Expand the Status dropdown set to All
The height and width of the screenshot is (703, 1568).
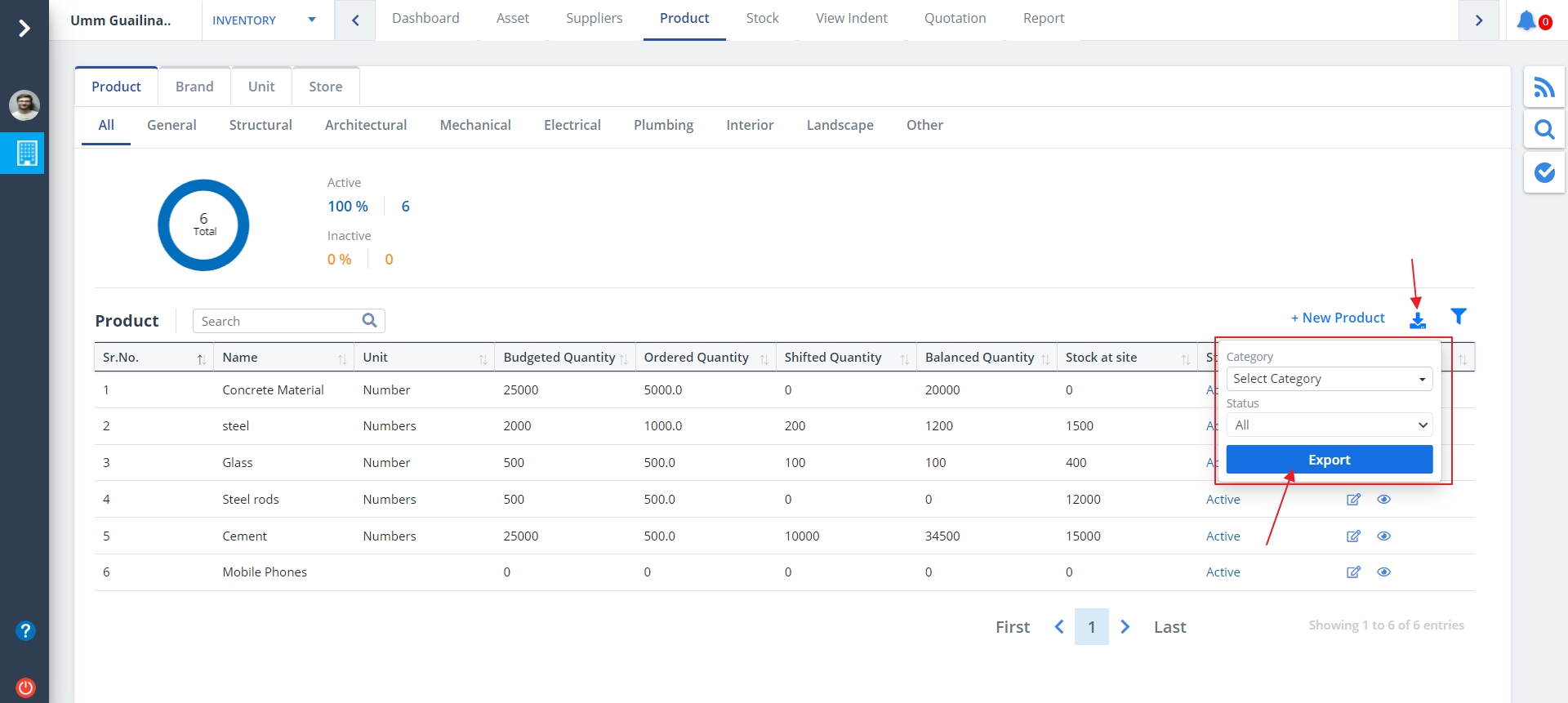pyautogui.click(x=1329, y=425)
